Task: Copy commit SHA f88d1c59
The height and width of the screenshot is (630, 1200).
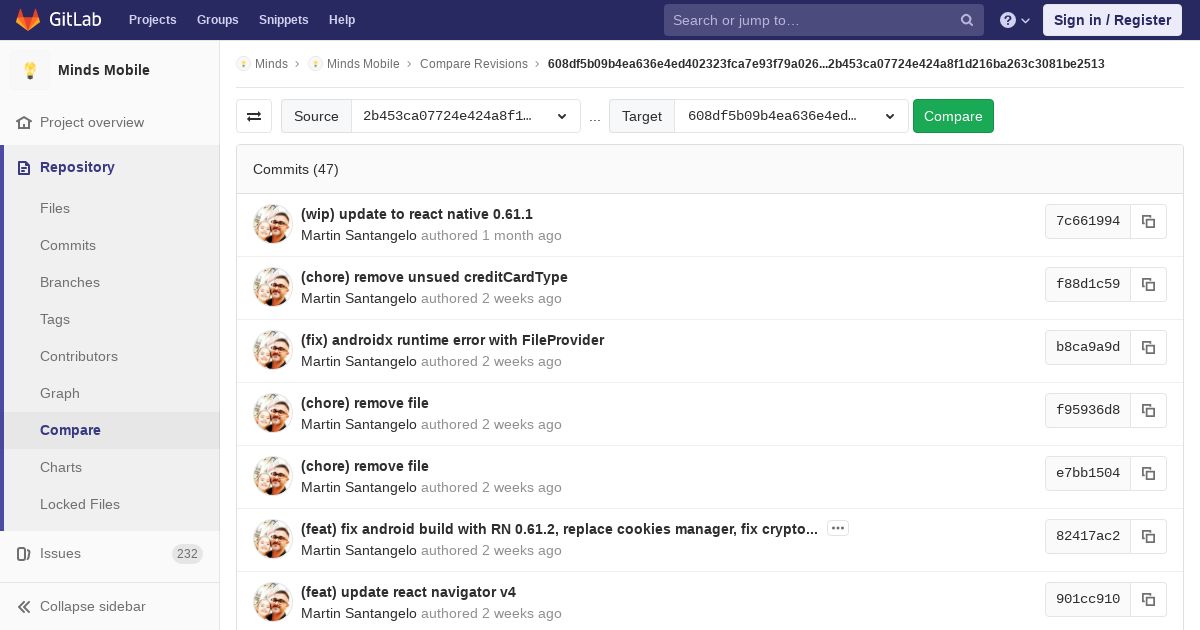Action: pyautogui.click(x=1148, y=284)
